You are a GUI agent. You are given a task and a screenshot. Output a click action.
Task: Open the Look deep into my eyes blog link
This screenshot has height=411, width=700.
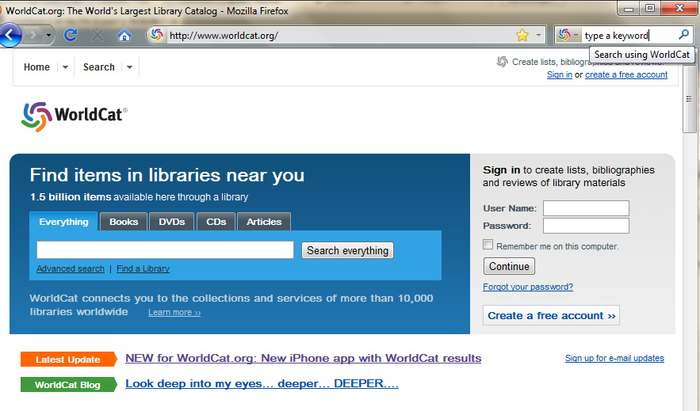coord(262,384)
